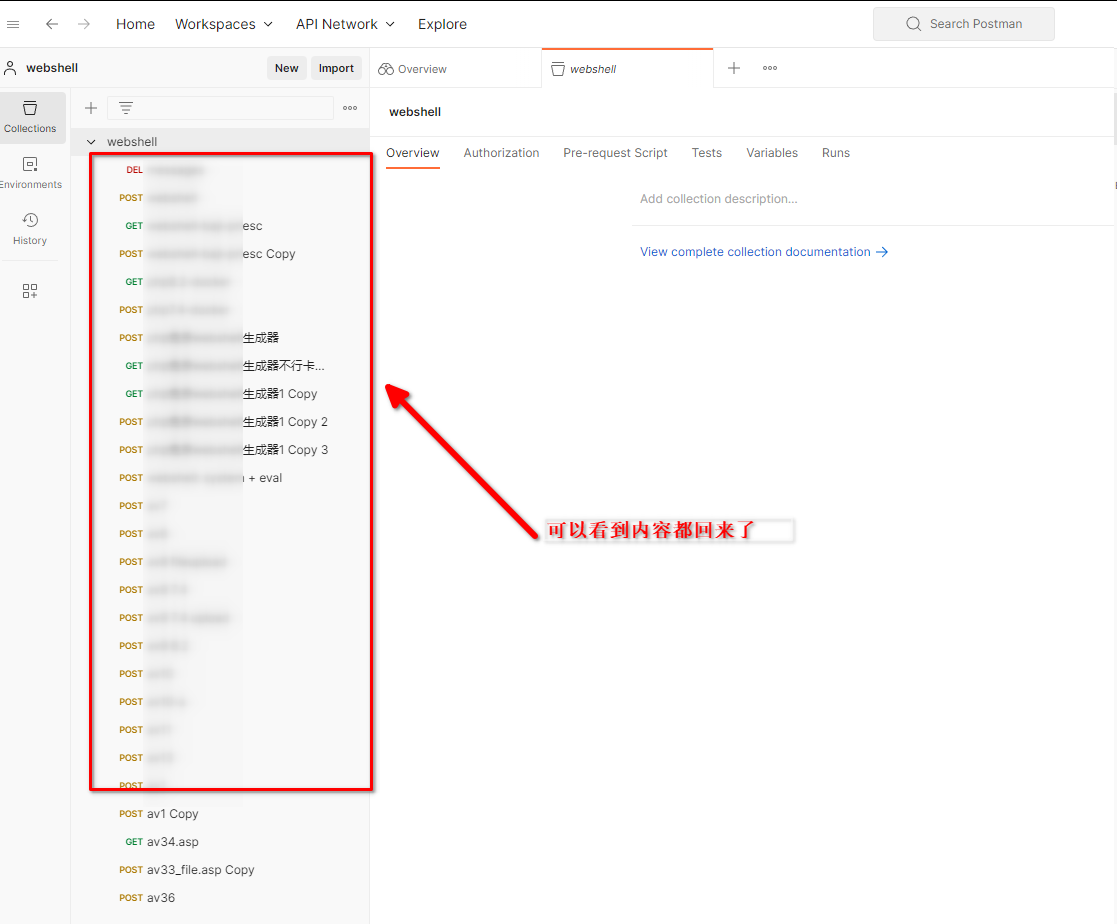Open tab options three-dots menu
1117x924 pixels.
[x=770, y=68]
